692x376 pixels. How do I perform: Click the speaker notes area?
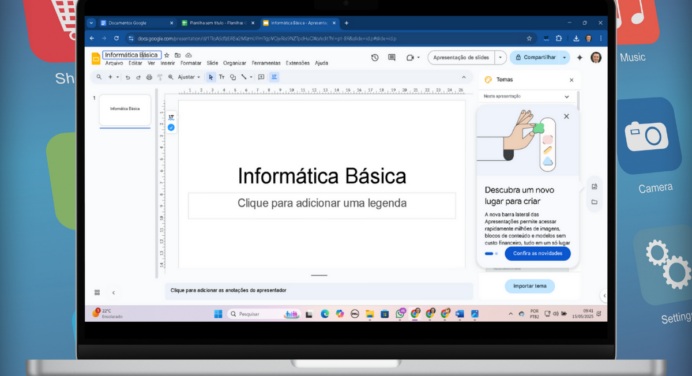pos(319,290)
